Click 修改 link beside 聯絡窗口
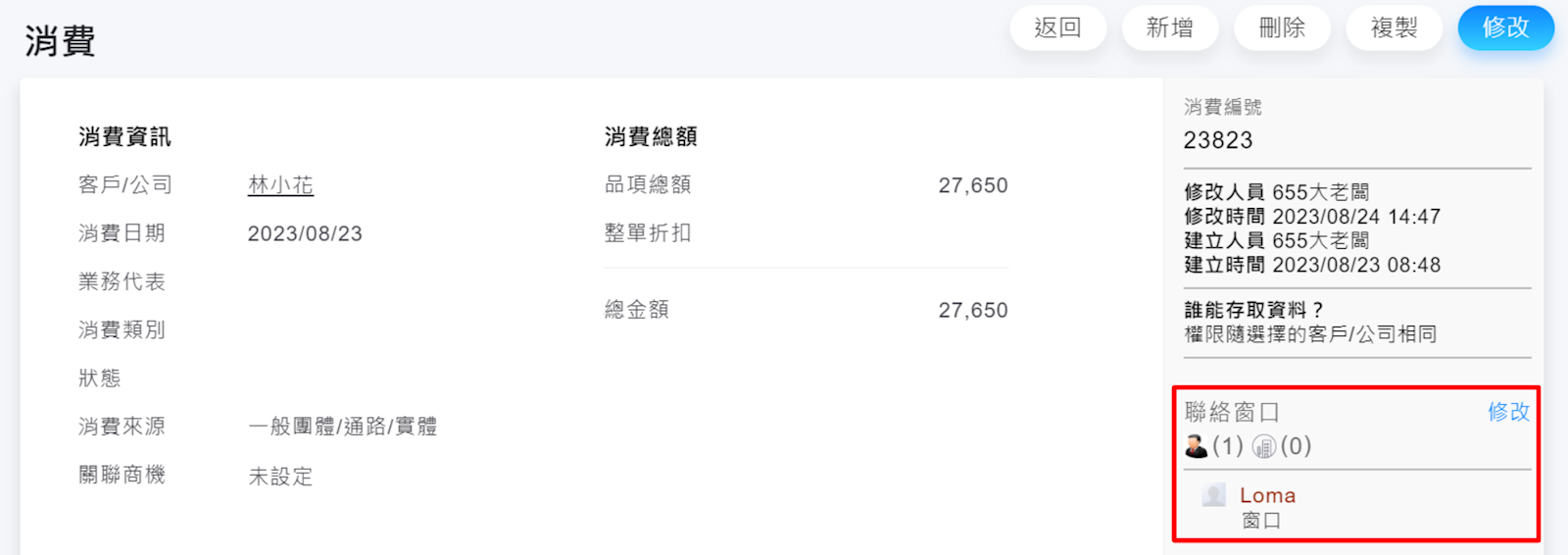This screenshot has height=555, width=1568. click(1508, 412)
